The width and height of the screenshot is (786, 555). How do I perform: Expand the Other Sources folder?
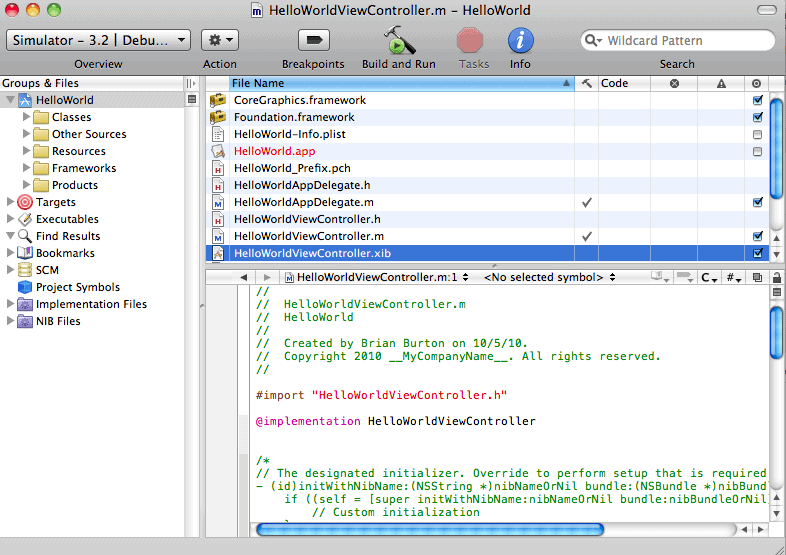click(x=26, y=134)
